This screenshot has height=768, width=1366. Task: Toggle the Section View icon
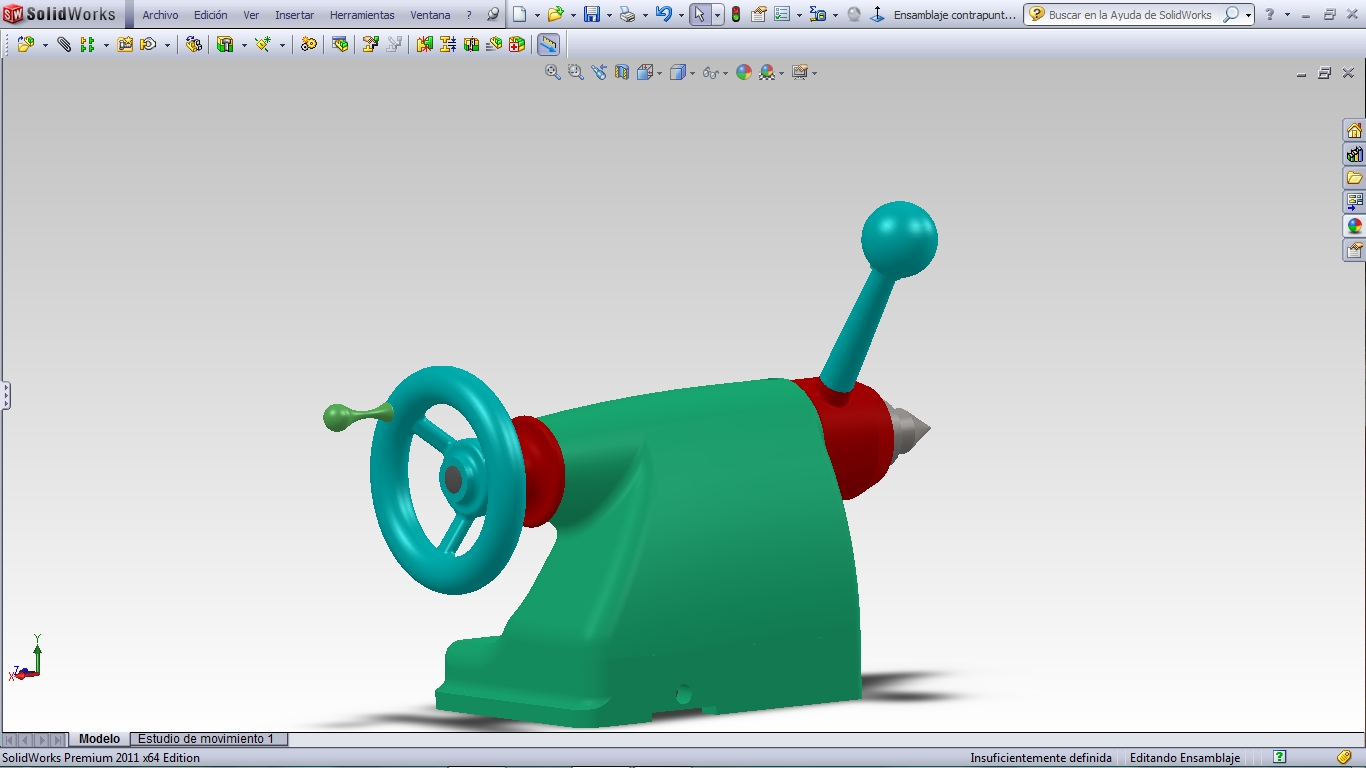coord(622,72)
